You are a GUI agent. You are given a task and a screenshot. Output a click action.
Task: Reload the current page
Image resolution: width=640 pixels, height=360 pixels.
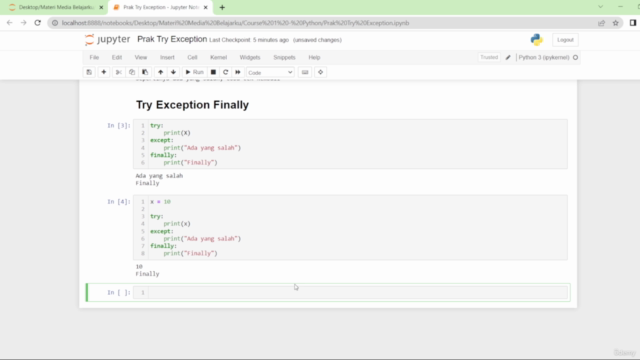pyautogui.click(x=38, y=23)
